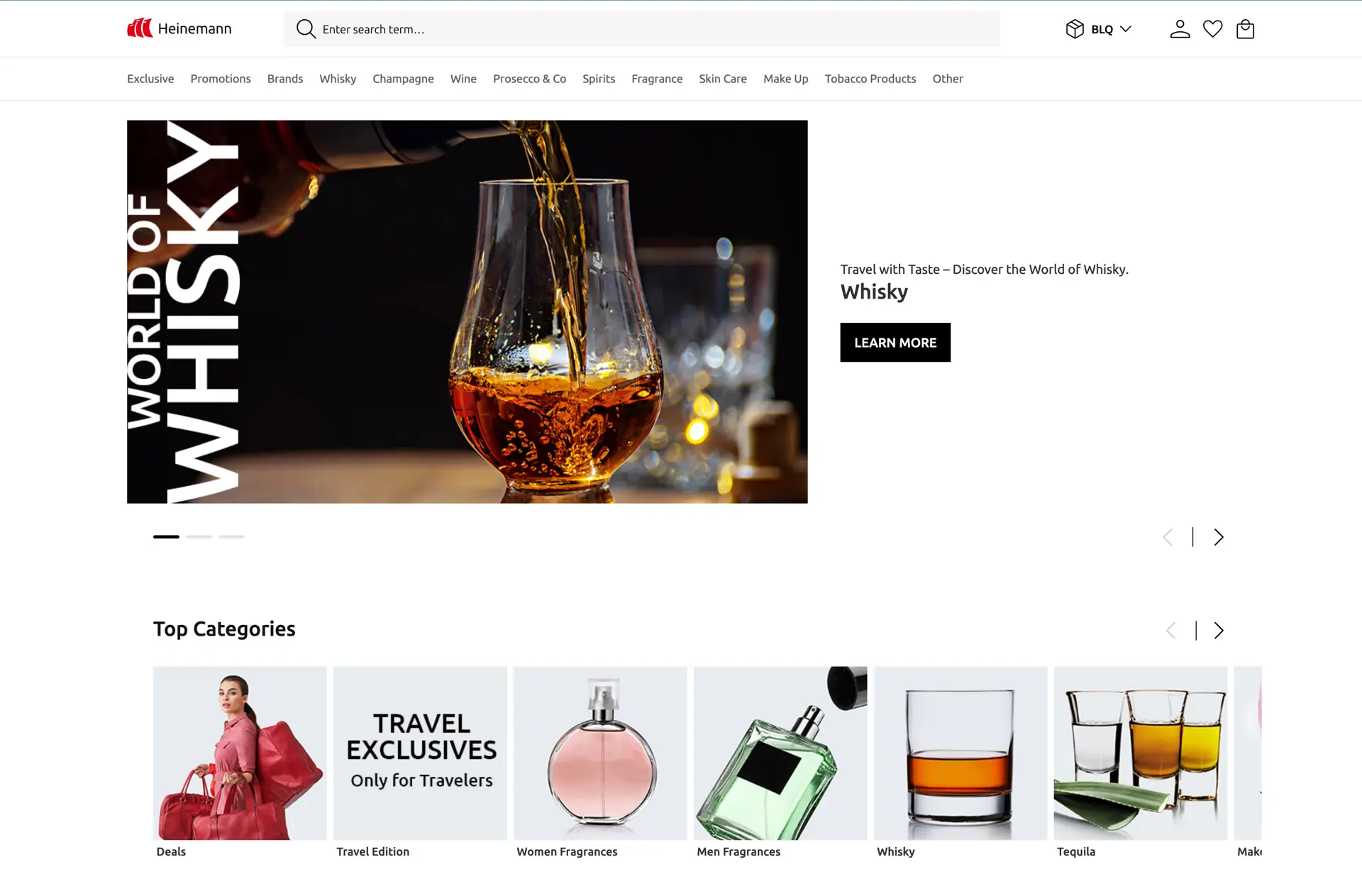
Task: Select the second carousel slide indicator
Action: coord(199,536)
